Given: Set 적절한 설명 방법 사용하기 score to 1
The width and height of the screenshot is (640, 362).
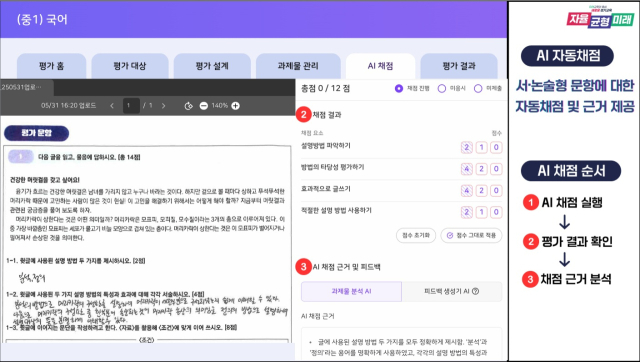Looking at the screenshot, I should tap(482, 212).
